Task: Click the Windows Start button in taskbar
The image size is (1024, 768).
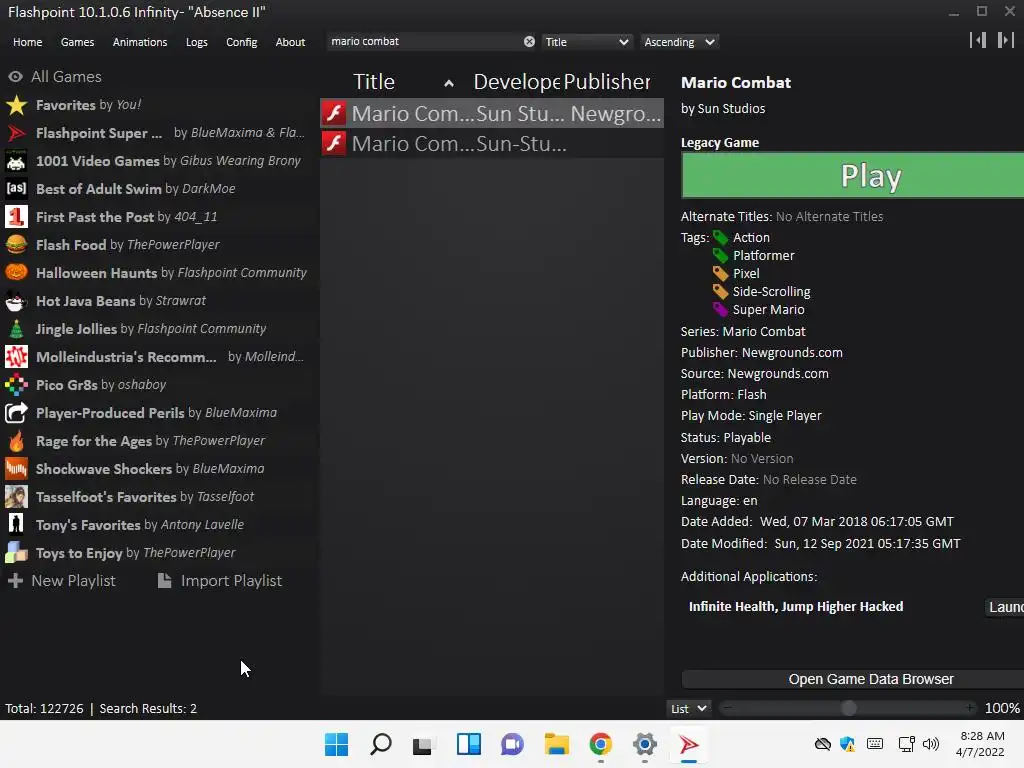Action: (336, 744)
